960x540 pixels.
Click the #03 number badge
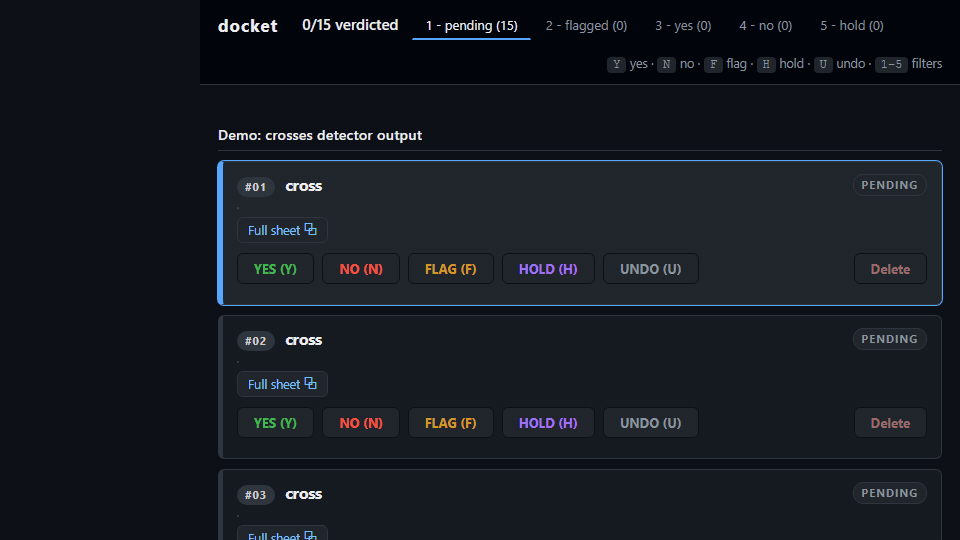(256, 495)
